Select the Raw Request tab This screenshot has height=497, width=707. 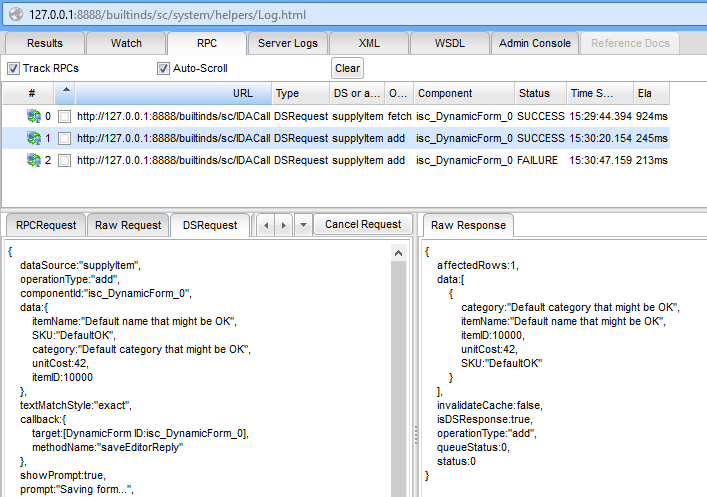128,226
